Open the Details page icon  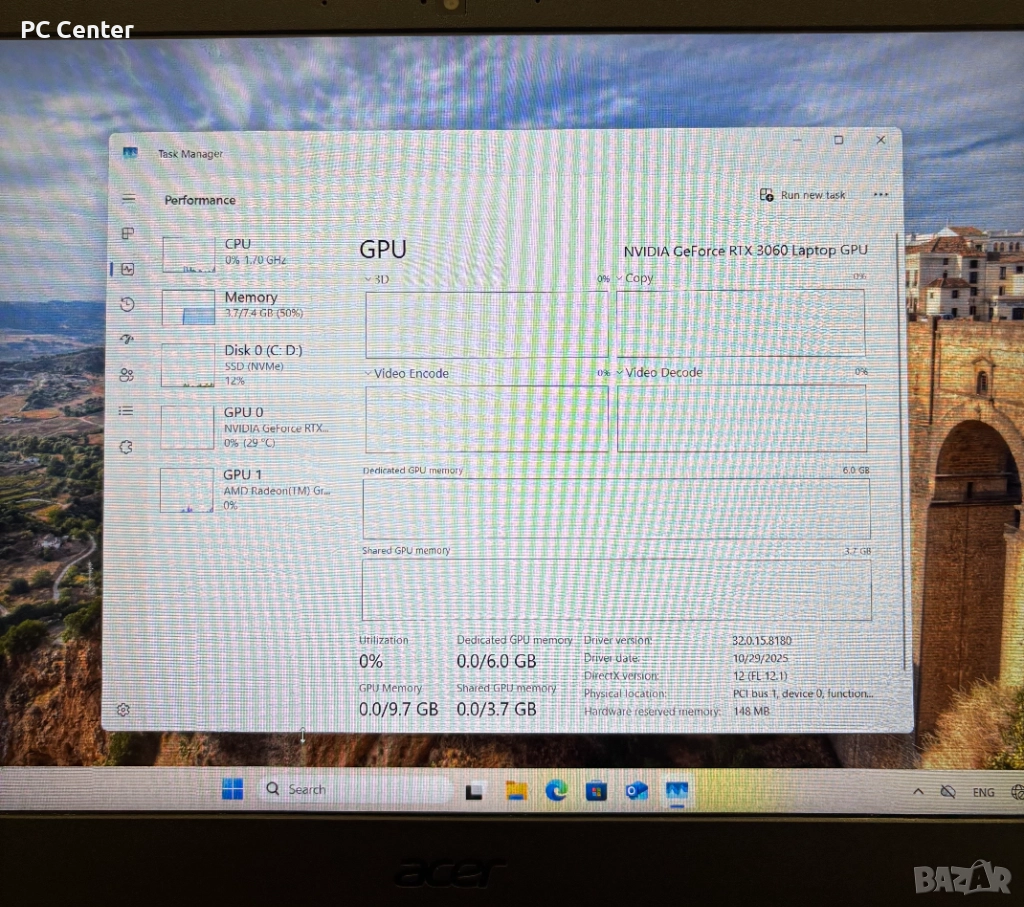click(x=126, y=410)
